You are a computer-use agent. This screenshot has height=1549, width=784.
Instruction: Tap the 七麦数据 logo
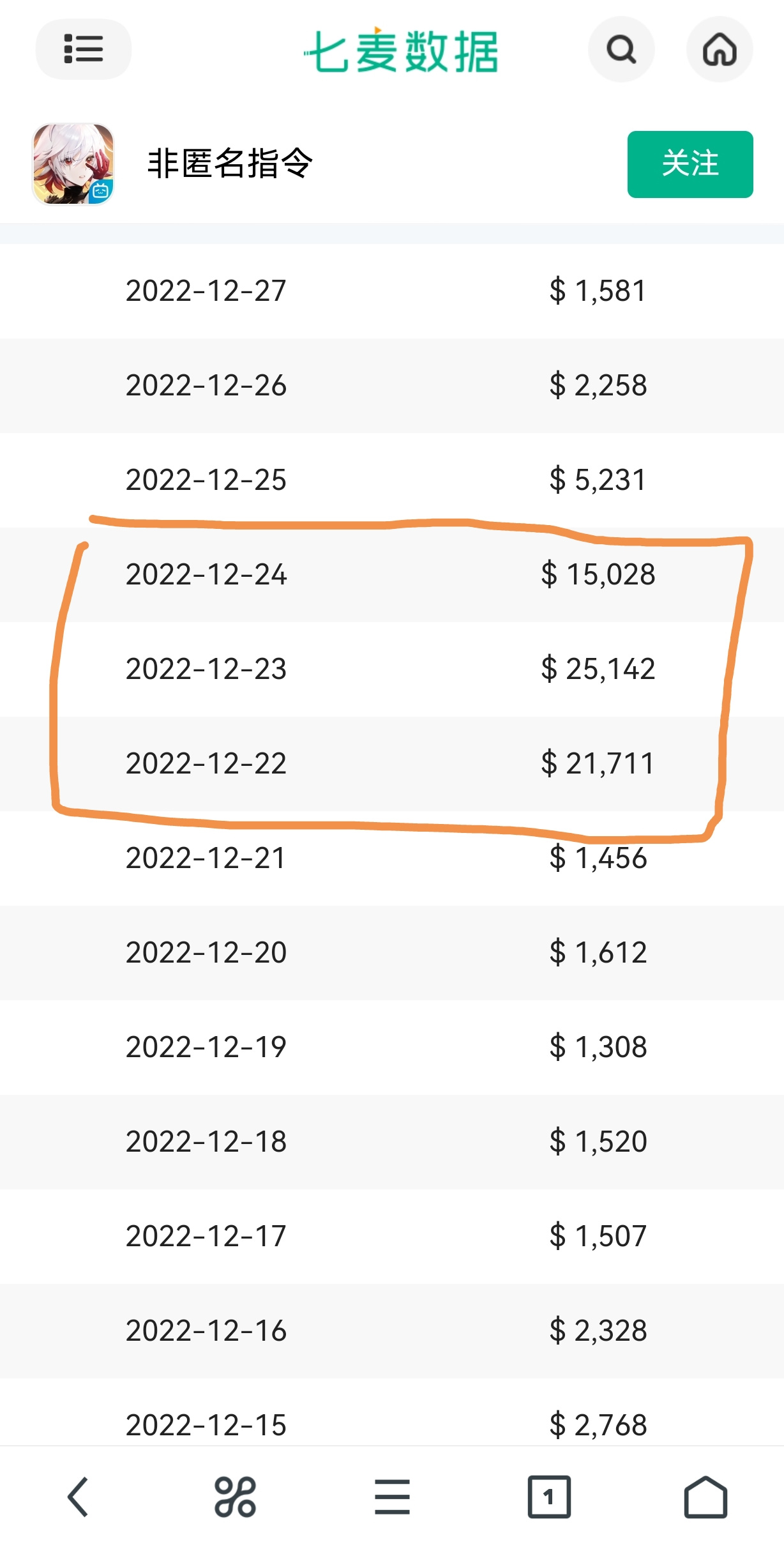click(x=401, y=51)
